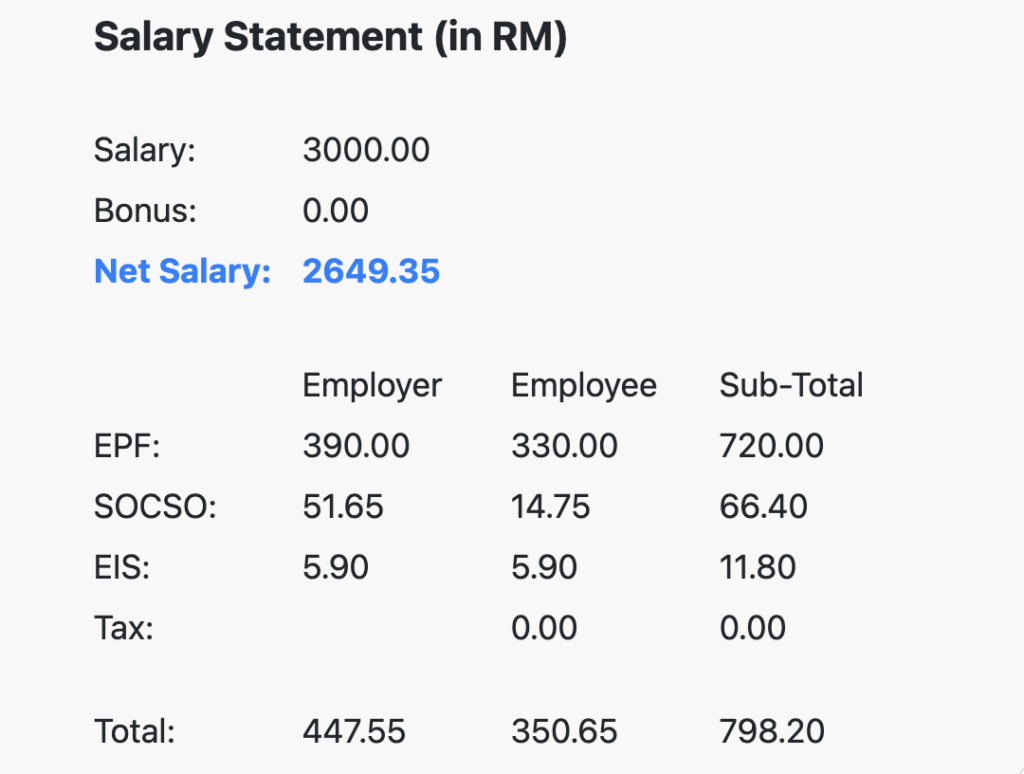
Task: Select the net salary value 2649.35
Action: coord(371,271)
